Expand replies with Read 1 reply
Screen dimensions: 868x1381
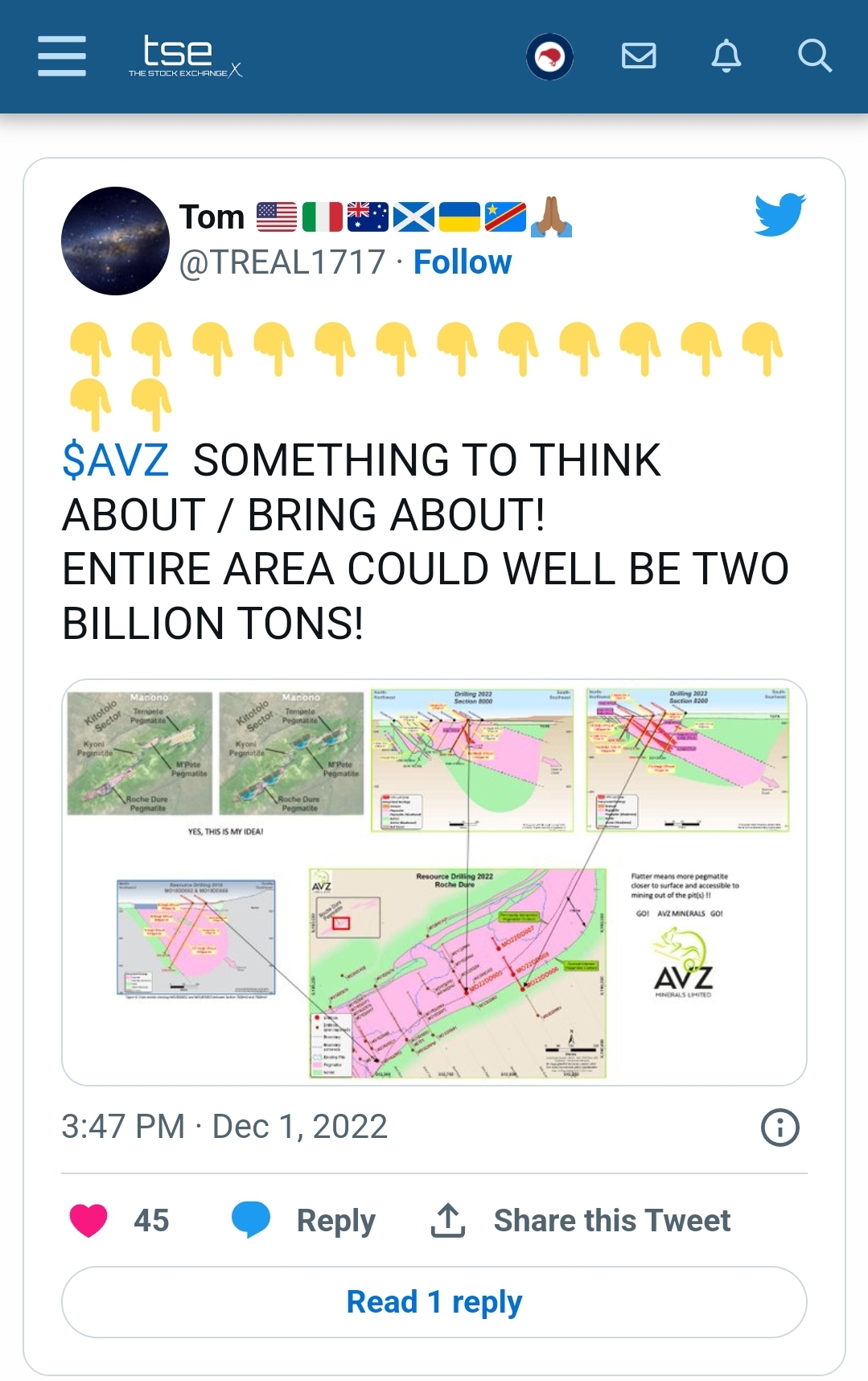click(x=434, y=1301)
